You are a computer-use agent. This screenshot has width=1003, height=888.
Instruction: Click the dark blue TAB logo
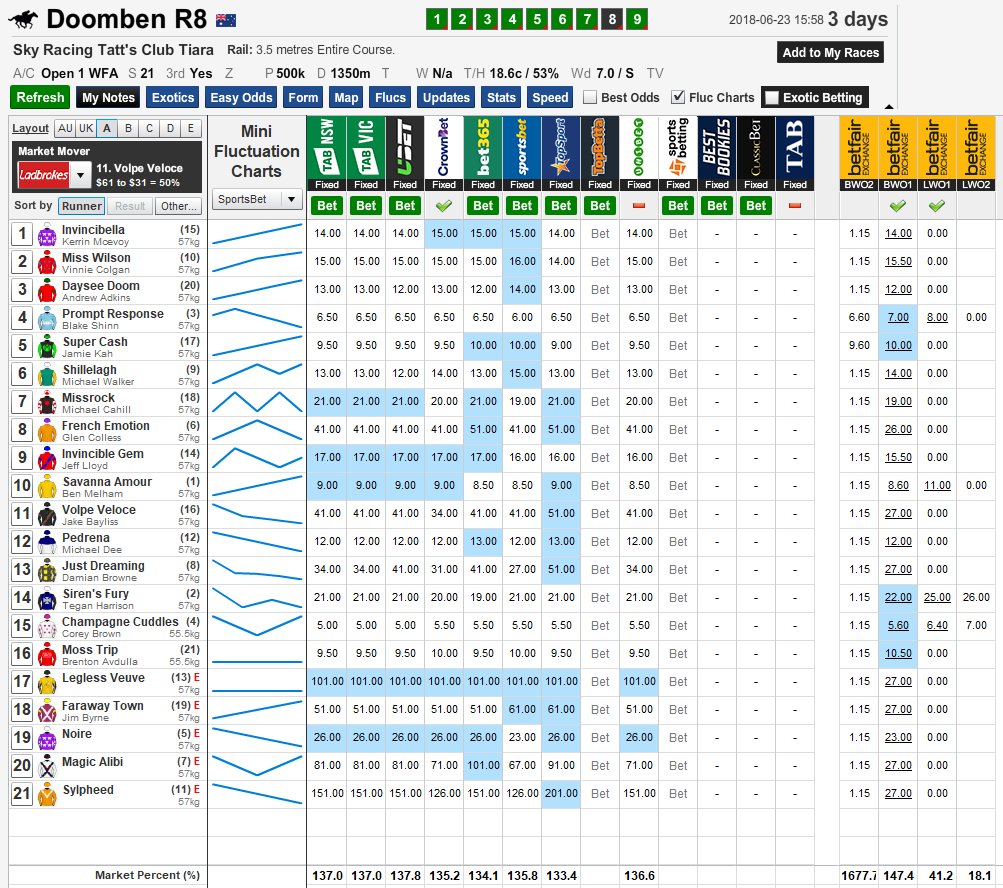pyautogui.click(x=795, y=147)
